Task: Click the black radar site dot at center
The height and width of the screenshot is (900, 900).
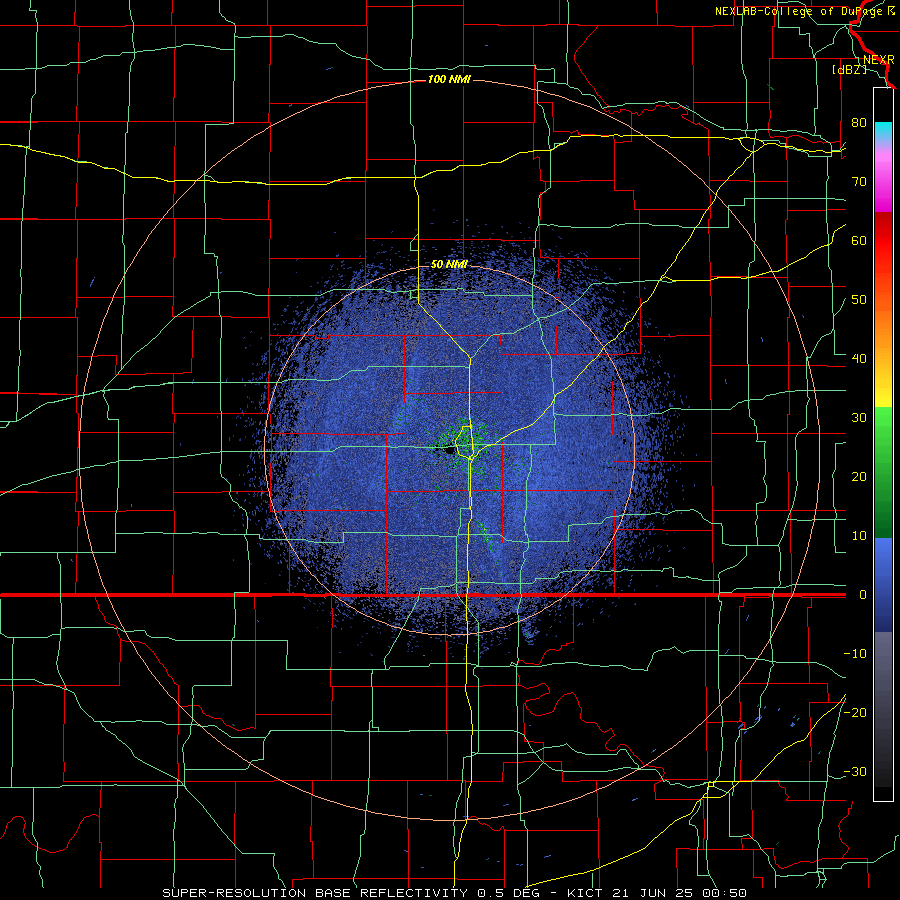Action: [x=449, y=451]
